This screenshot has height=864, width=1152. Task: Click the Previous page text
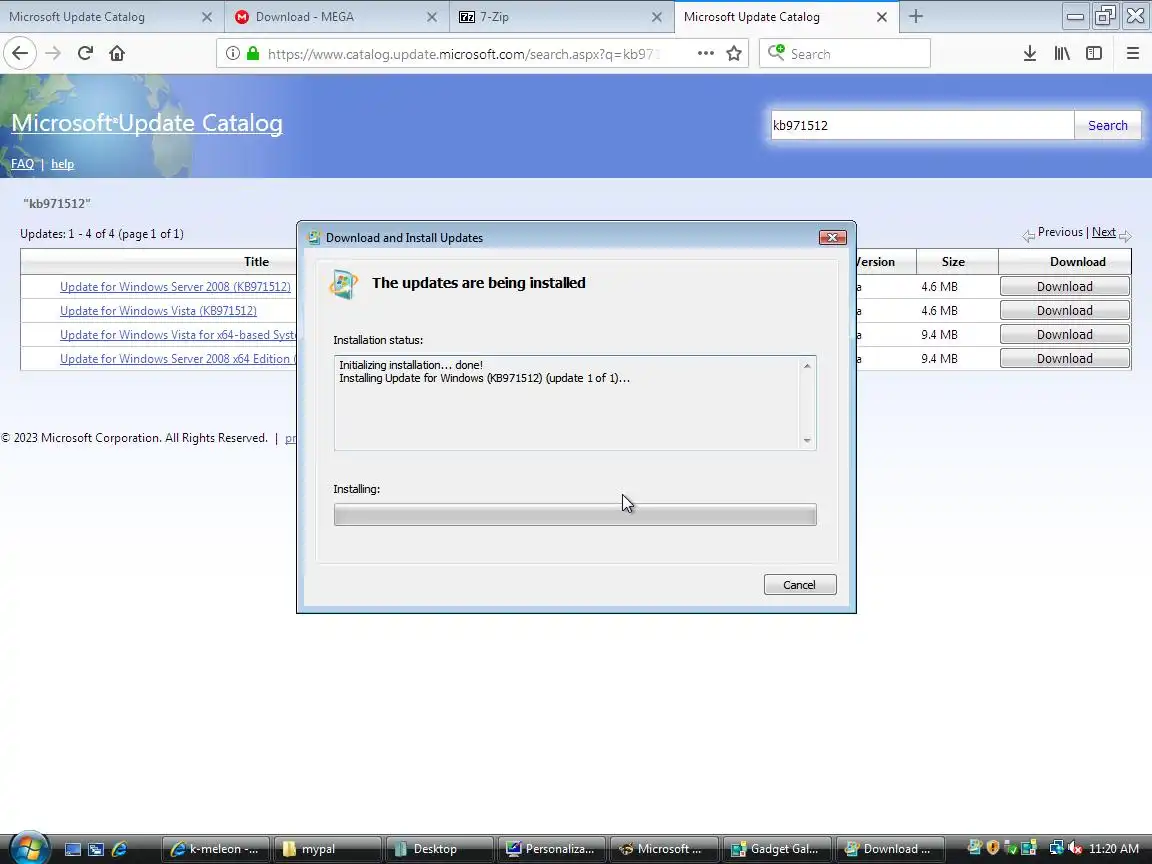(1060, 232)
